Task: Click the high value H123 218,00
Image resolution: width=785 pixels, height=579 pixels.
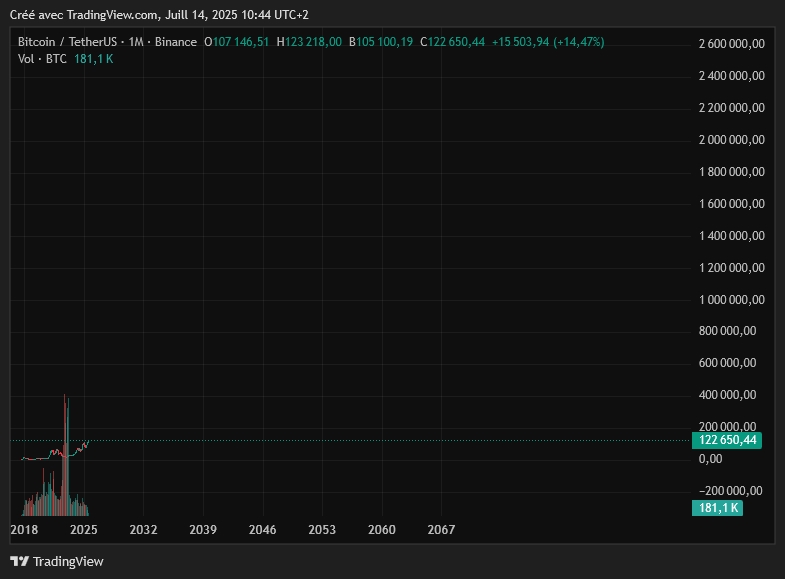Action: [309, 42]
